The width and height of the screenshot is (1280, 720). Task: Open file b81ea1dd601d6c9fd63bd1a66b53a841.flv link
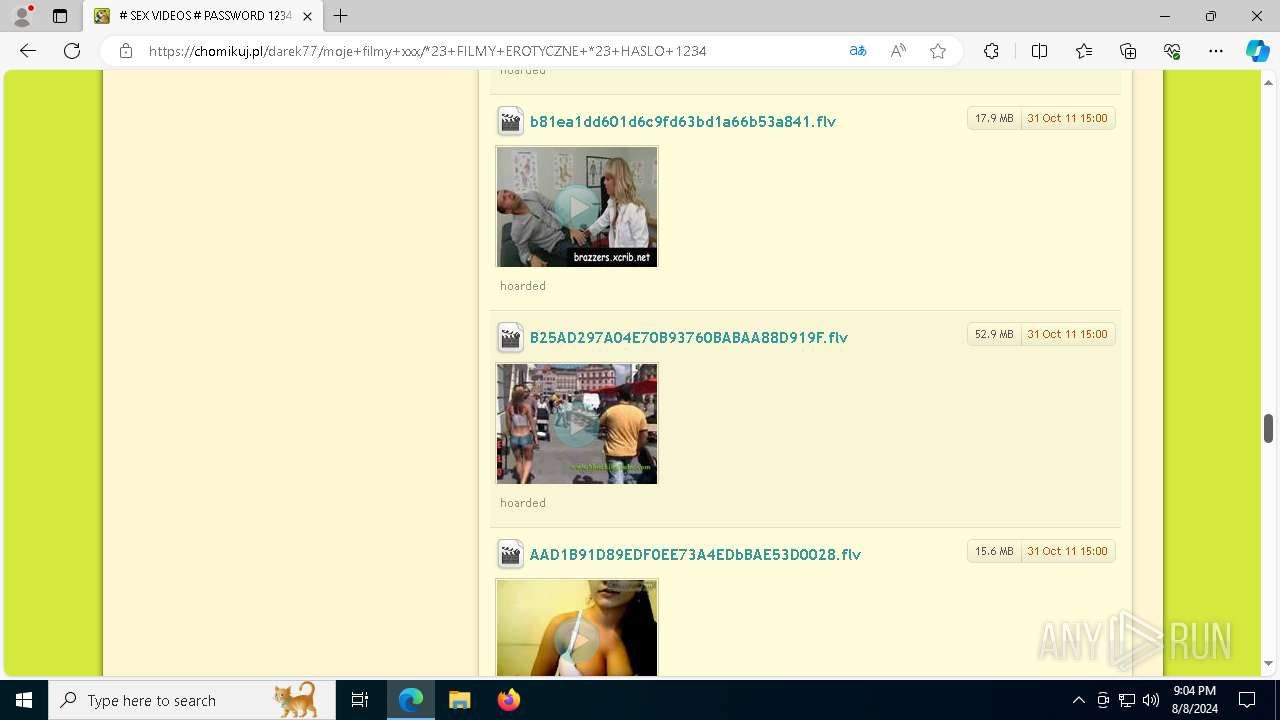coord(683,121)
